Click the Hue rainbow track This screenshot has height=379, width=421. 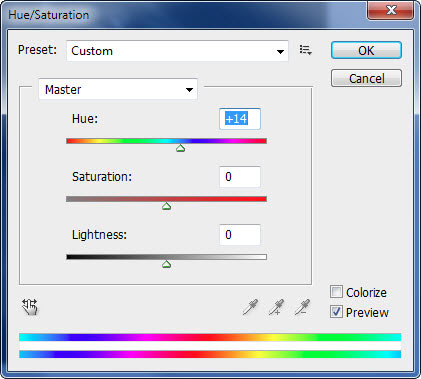click(x=166, y=141)
